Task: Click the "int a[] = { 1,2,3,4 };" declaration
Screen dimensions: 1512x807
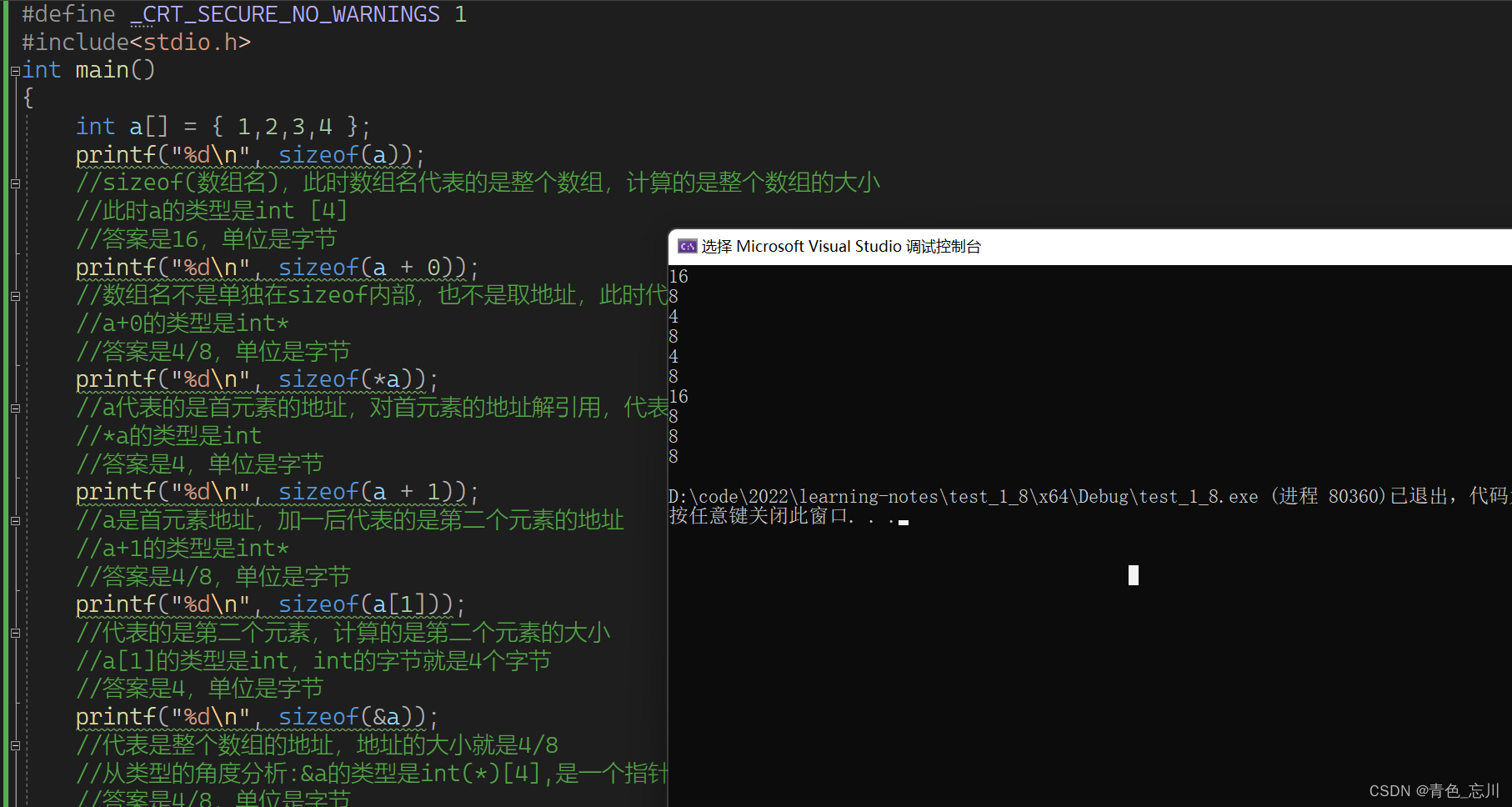Action: [x=223, y=127]
